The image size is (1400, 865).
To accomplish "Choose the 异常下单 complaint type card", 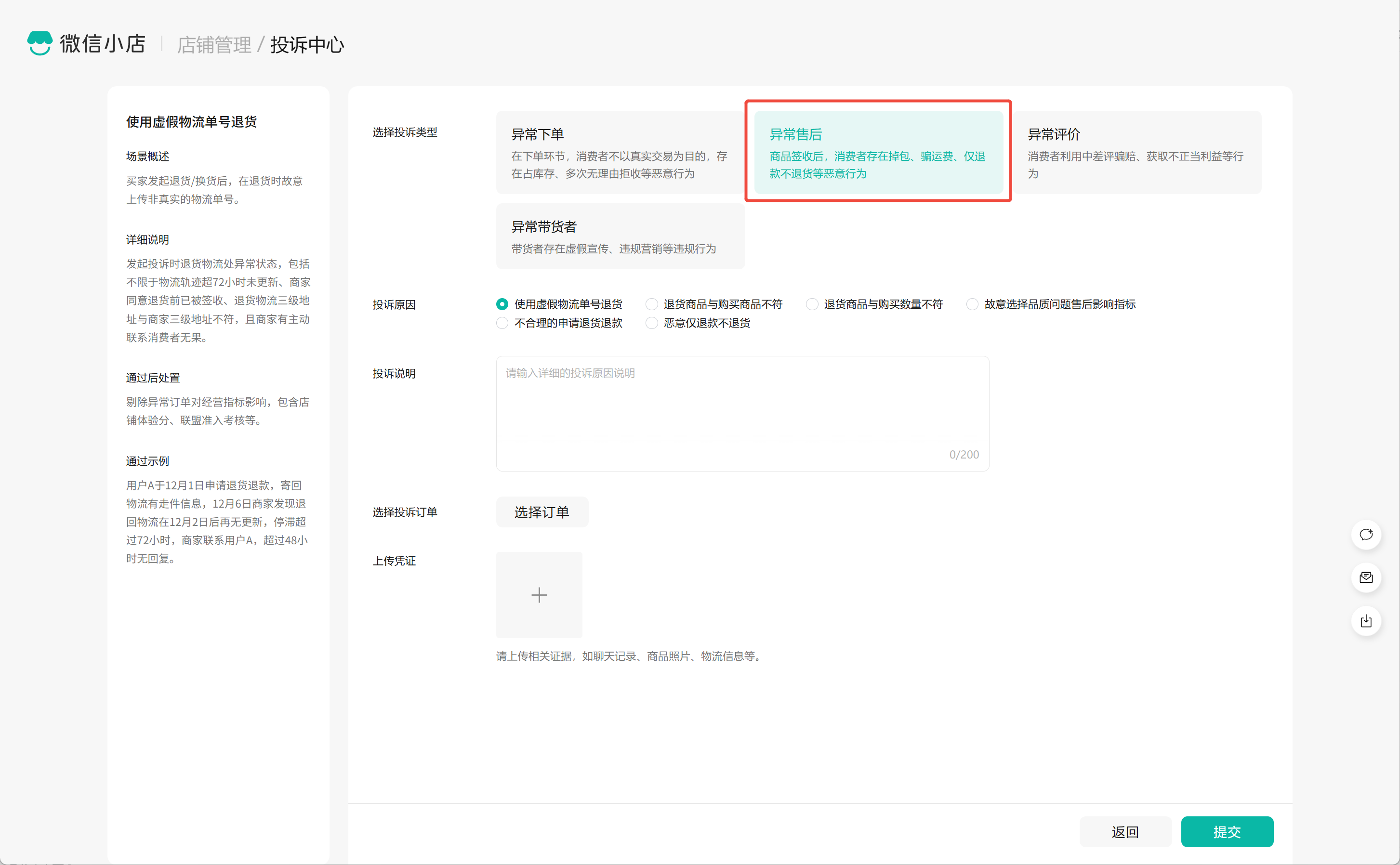I will point(620,152).
